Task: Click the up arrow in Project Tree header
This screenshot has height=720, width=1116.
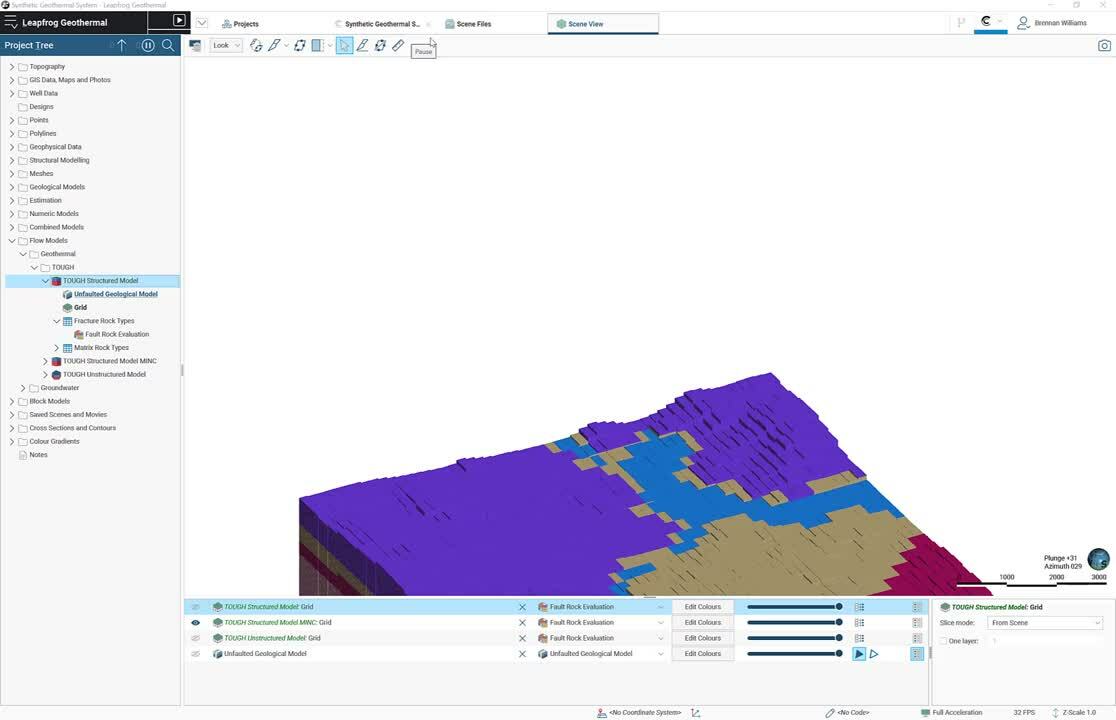Action: tap(122, 46)
